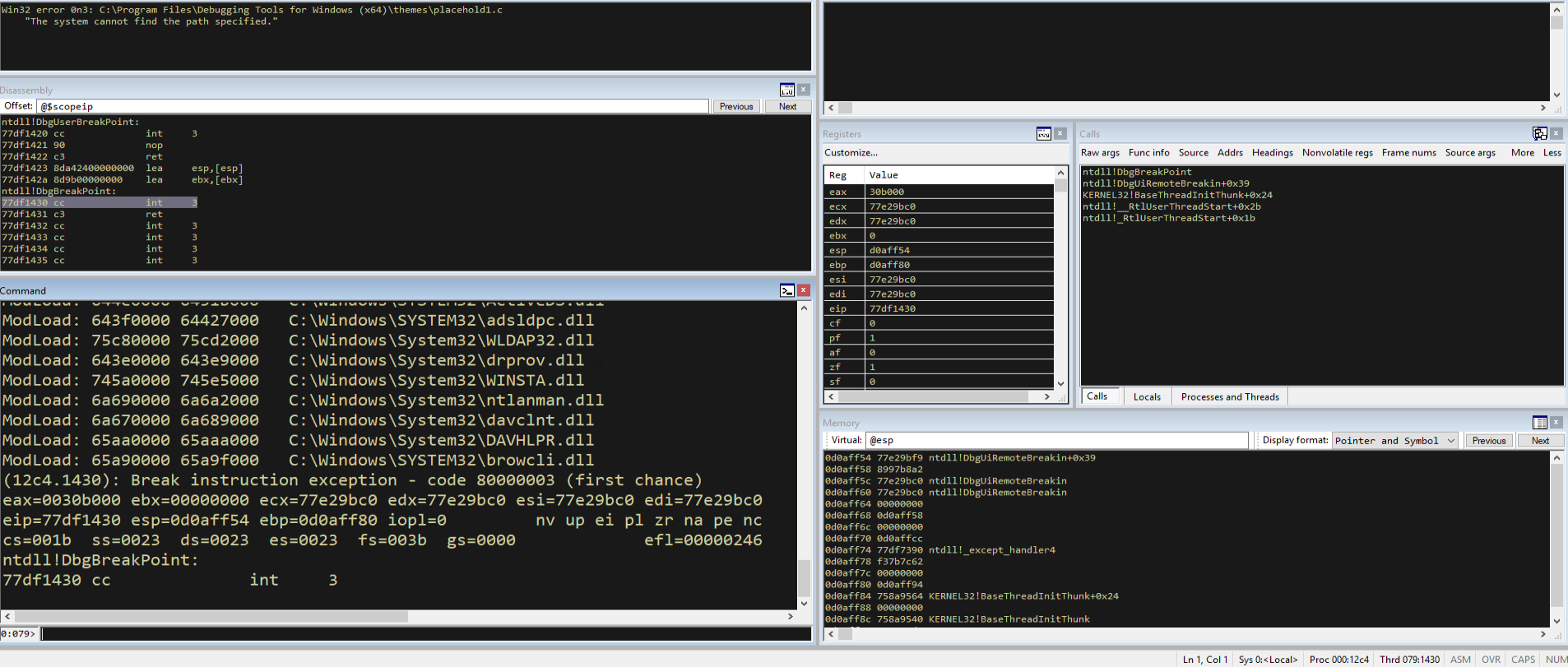Click the Disassembly Offset input field

[x=373, y=106]
